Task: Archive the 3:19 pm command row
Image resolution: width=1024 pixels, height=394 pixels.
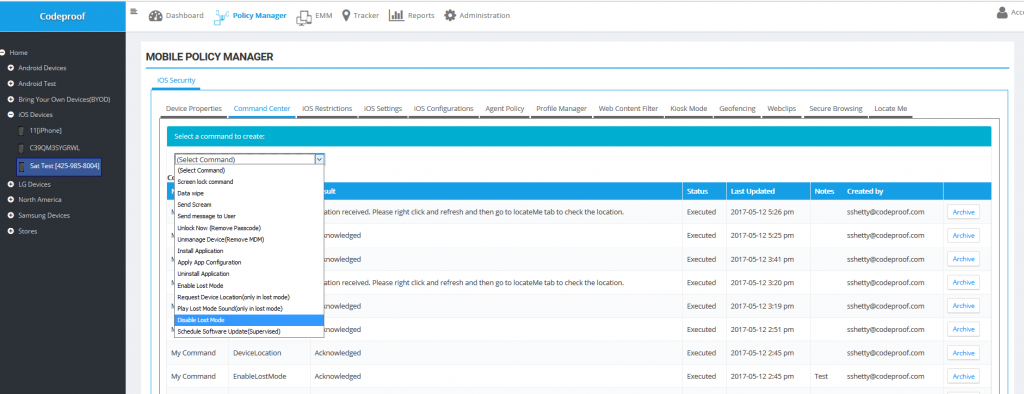Action: click(x=963, y=306)
